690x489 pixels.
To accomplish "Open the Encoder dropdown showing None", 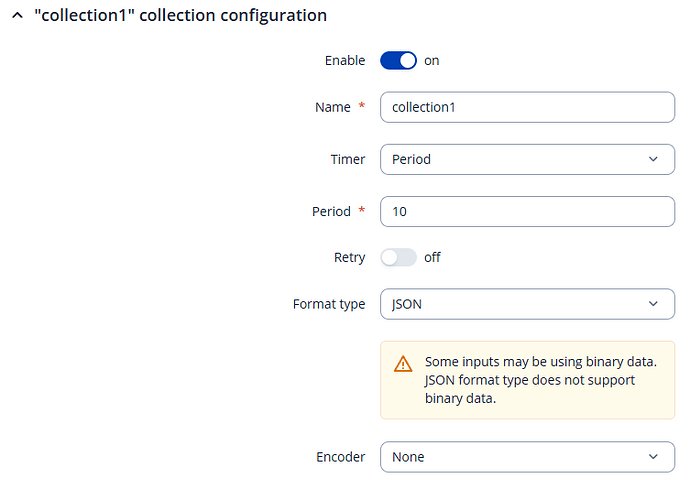I will 527,456.
